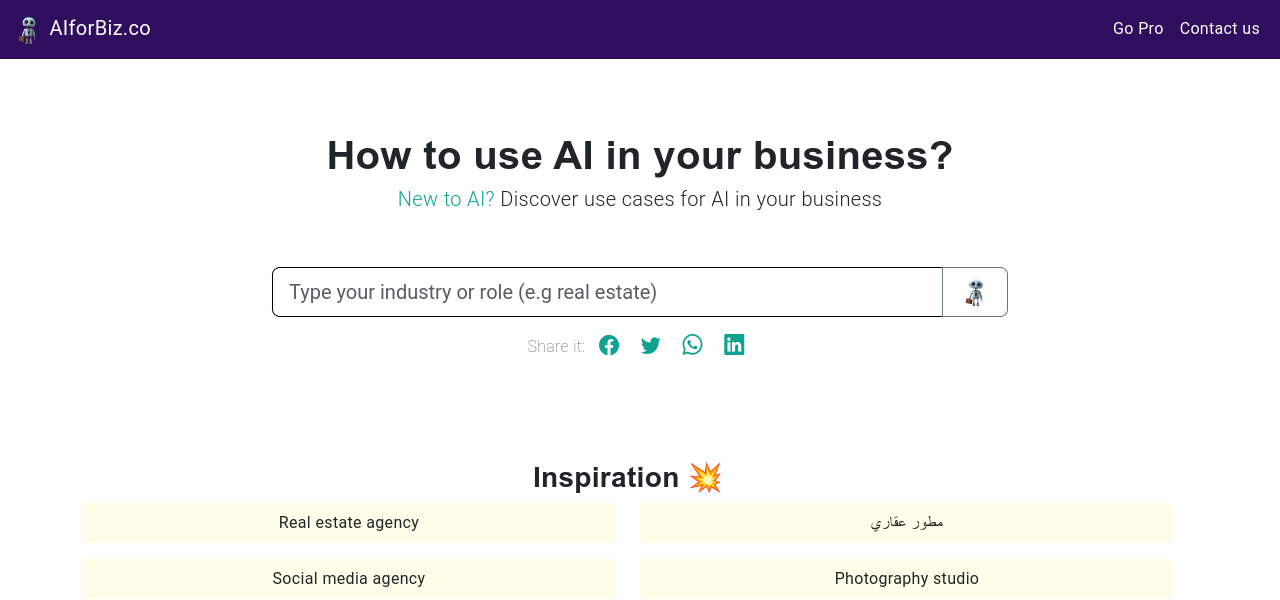Share via WhatsApp
This screenshot has height=600, width=1280.
tap(692, 345)
